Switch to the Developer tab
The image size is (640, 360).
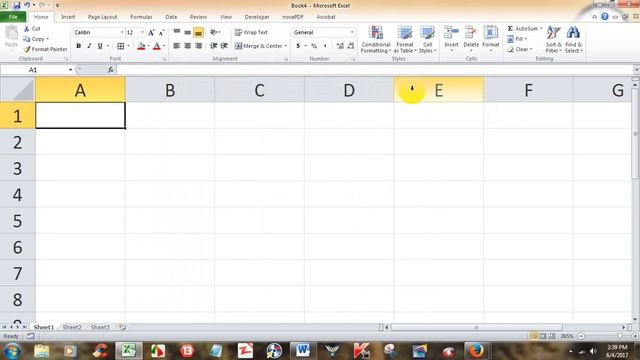click(x=257, y=17)
